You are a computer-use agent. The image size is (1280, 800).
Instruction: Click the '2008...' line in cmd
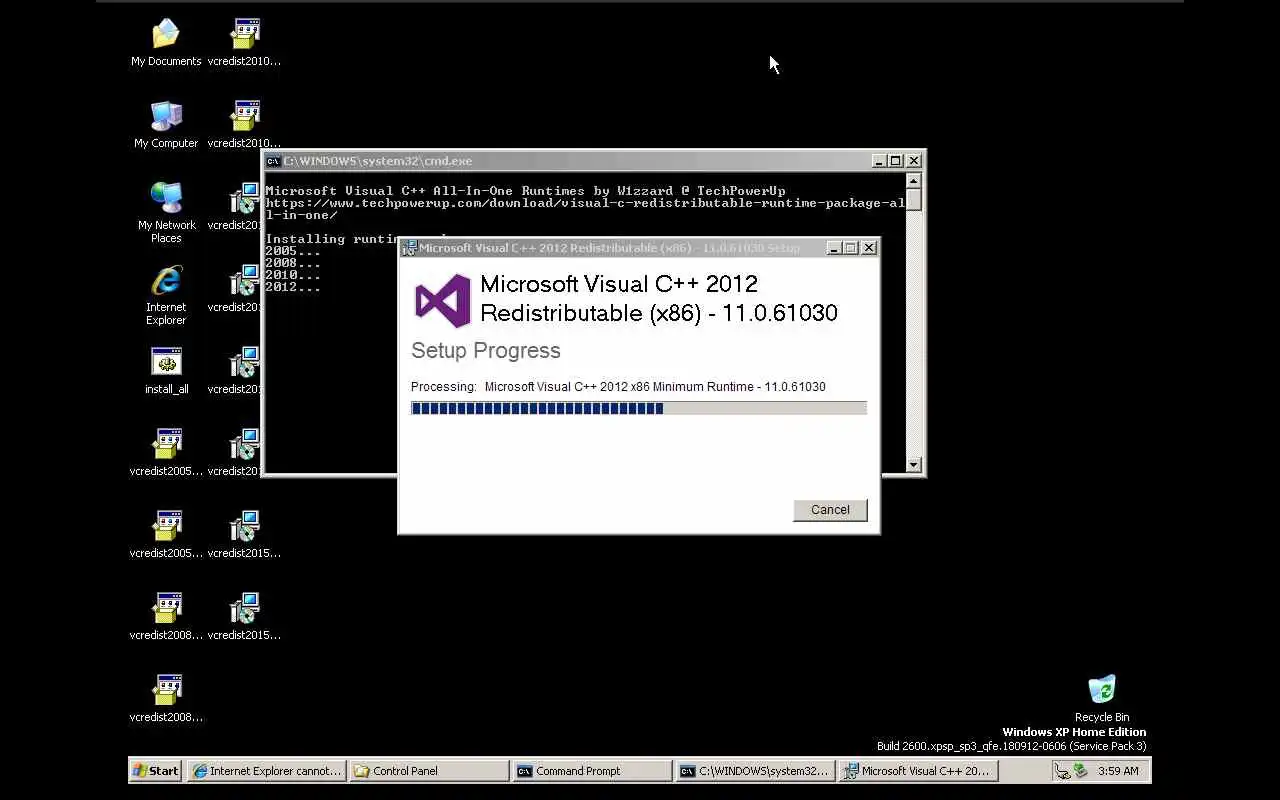pos(293,263)
